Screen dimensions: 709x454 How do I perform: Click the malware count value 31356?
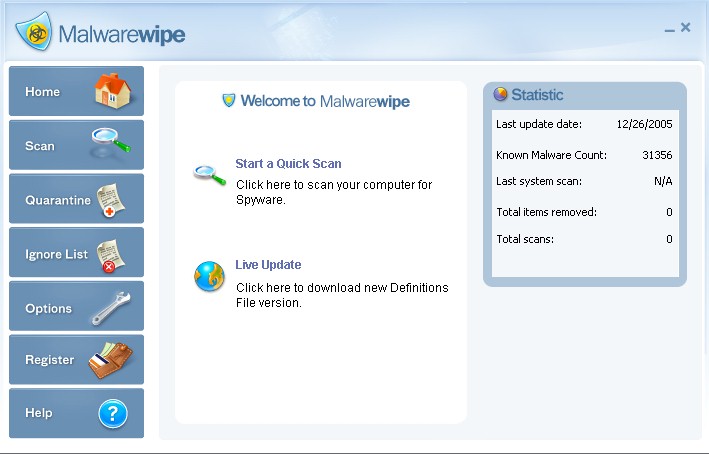tap(657, 155)
